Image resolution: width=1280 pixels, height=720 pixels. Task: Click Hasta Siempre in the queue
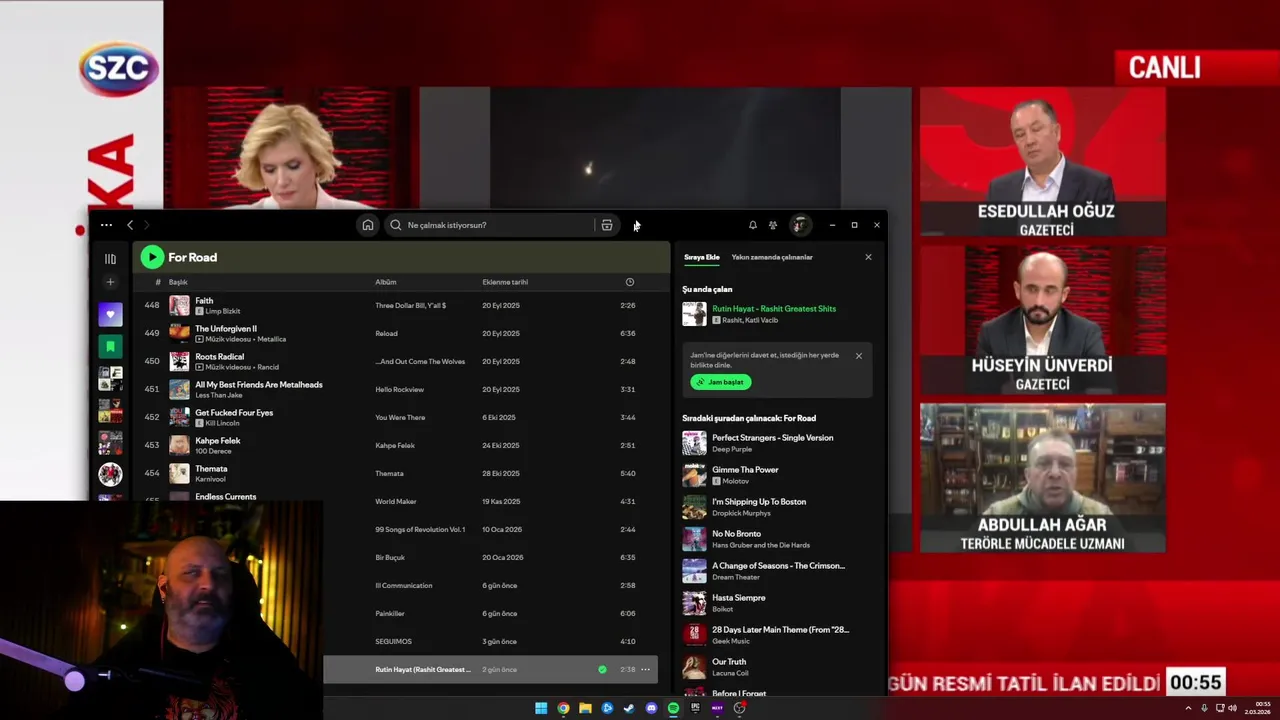(738, 598)
